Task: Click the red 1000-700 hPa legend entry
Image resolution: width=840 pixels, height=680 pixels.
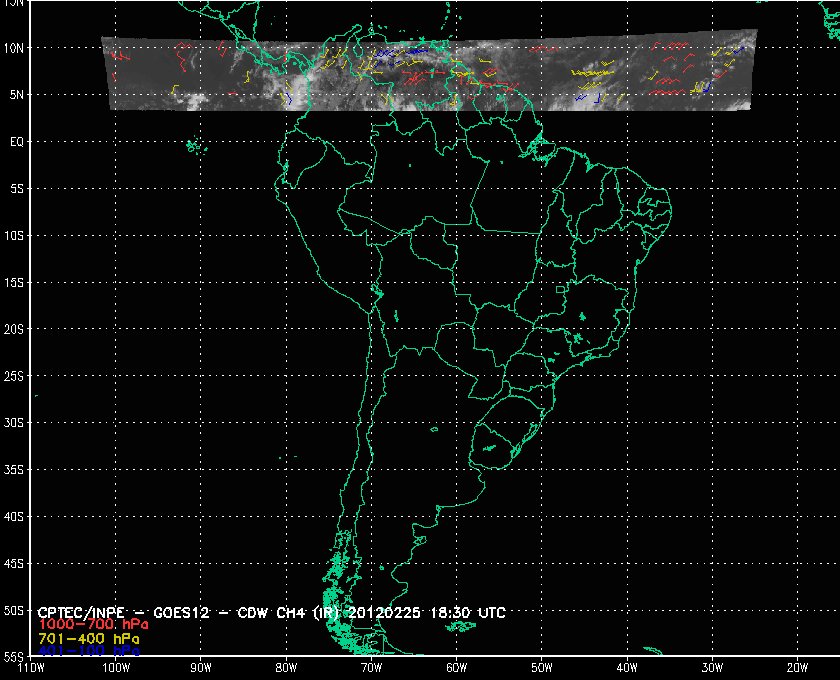Action: click(x=93, y=625)
